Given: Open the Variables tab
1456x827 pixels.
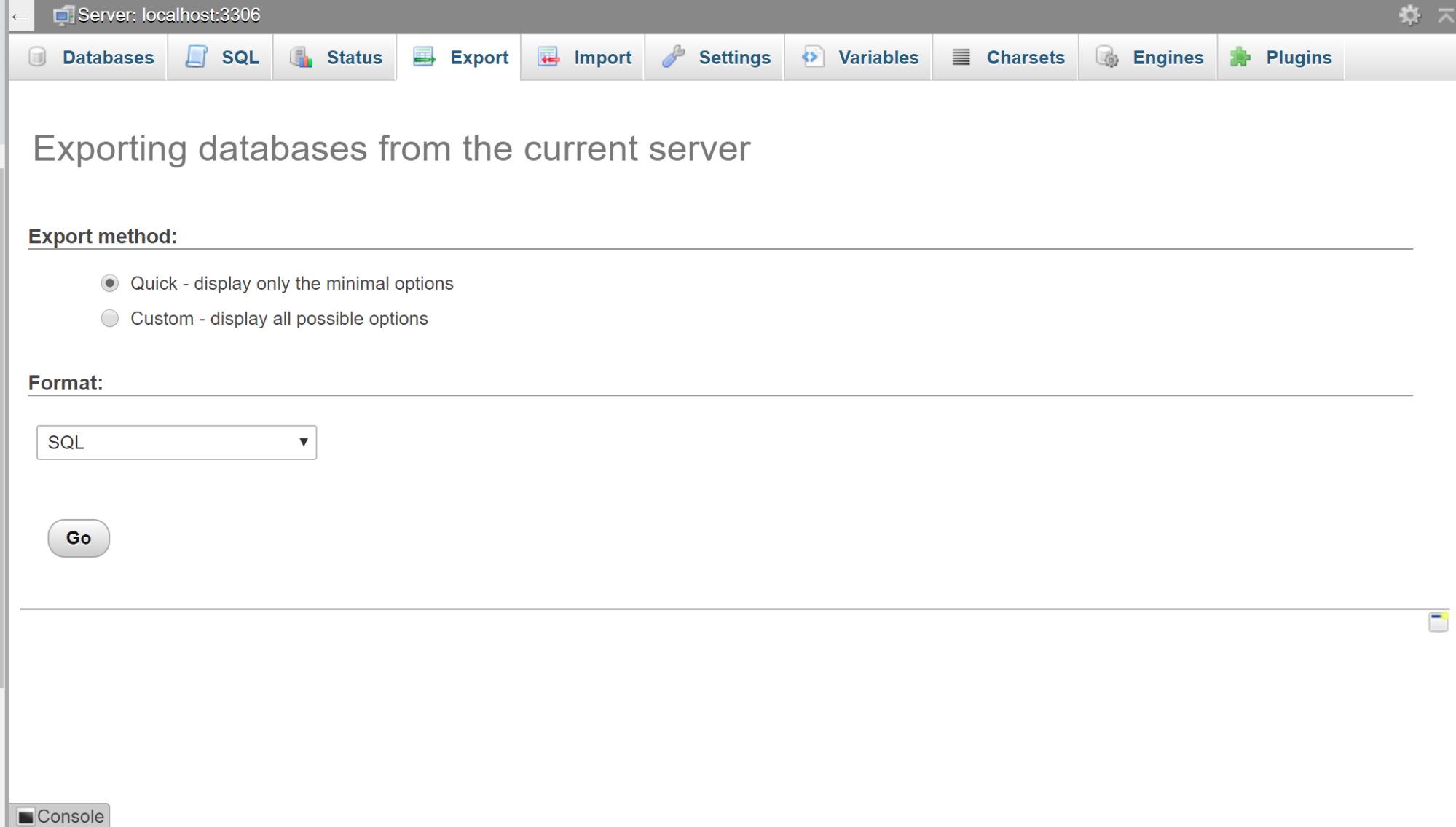Looking at the screenshot, I should pos(859,58).
